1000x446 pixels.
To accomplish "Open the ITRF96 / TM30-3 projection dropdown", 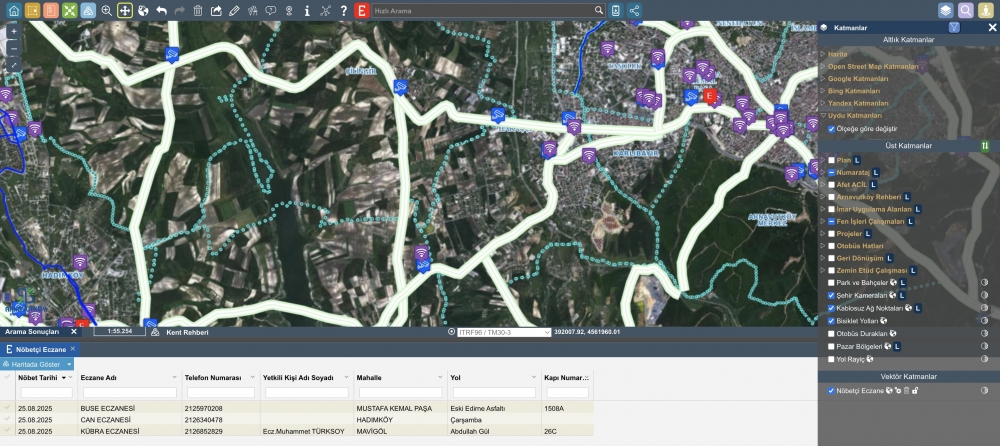I will pyautogui.click(x=502, y=332).
